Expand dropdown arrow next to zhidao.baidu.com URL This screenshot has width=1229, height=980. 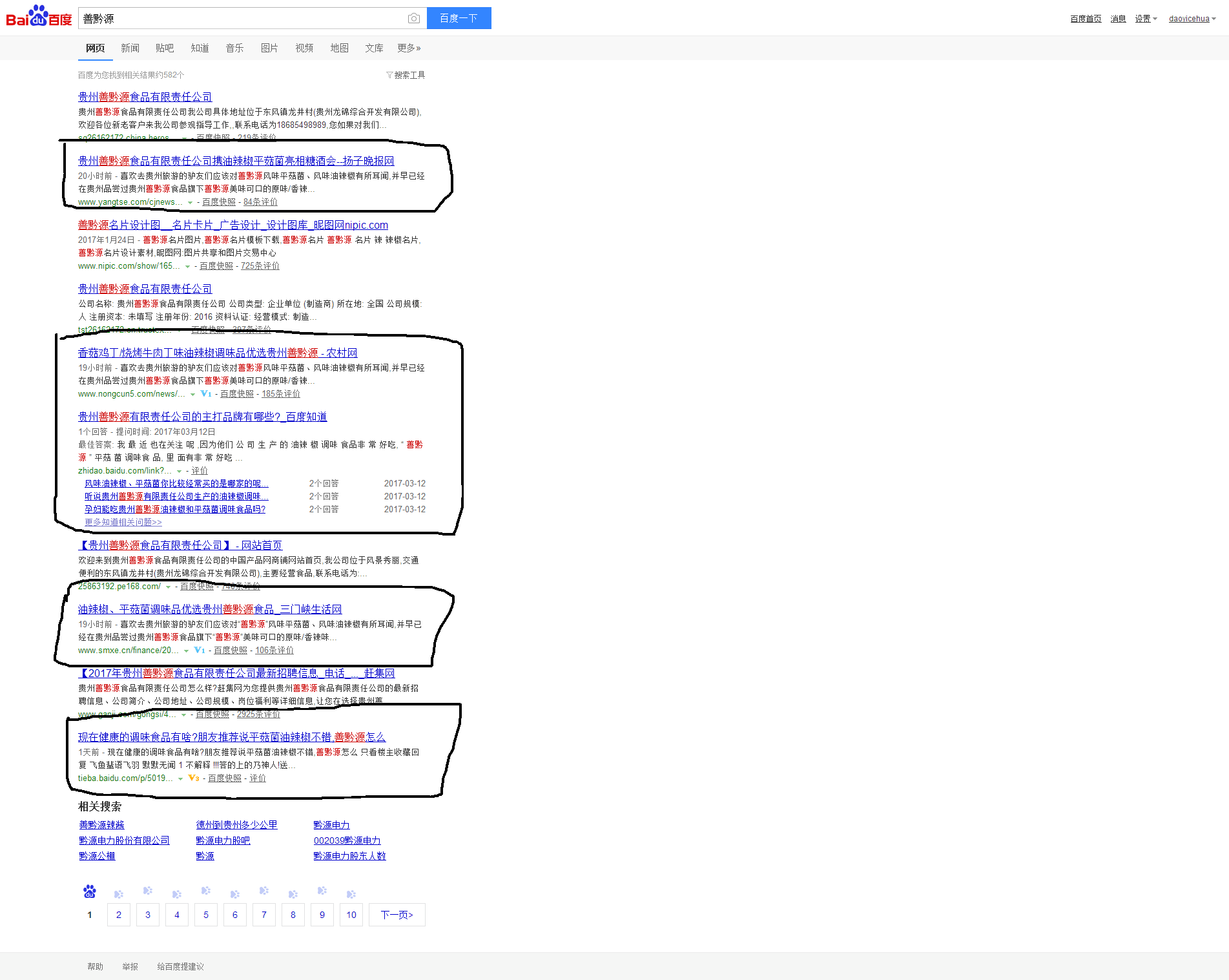pyautogui.click(x=179, y=472)
